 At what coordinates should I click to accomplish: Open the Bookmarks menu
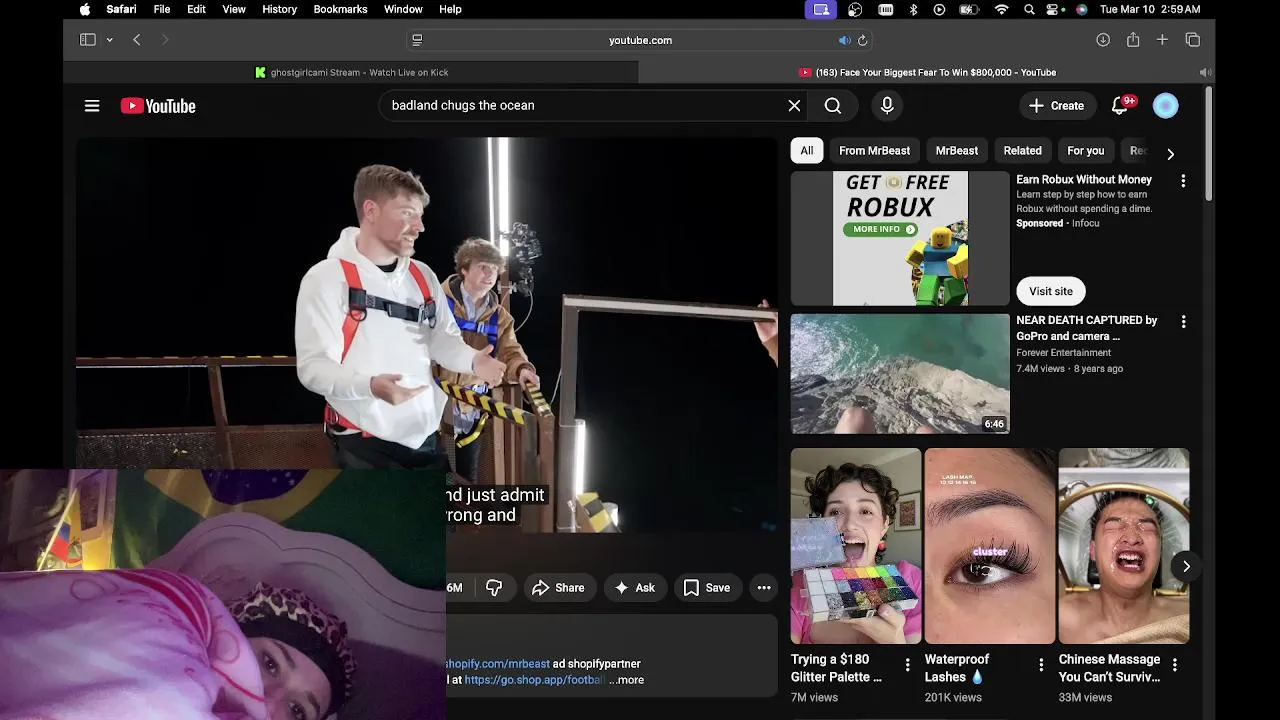[x=340, y=9]
